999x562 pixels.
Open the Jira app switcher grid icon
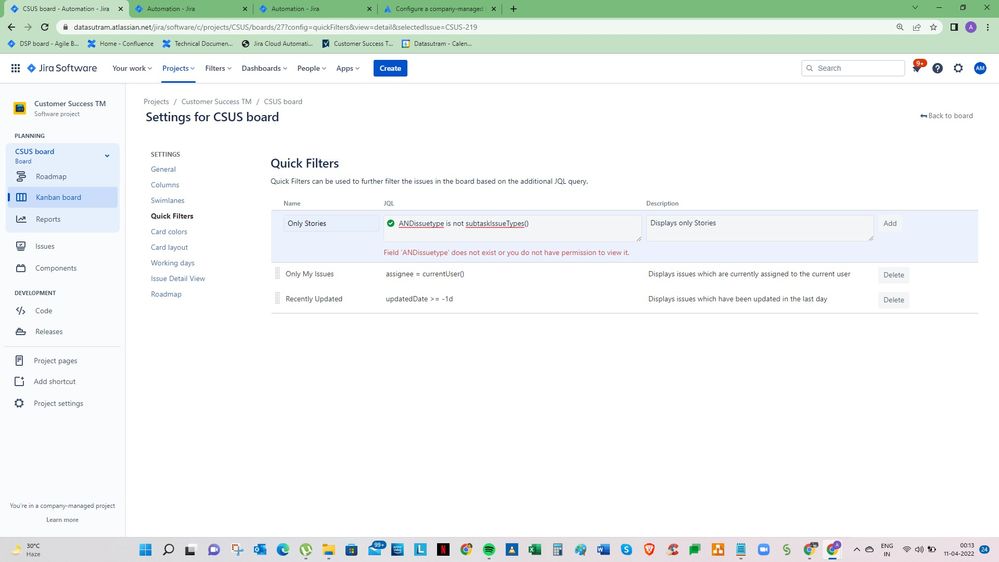click(x=15, y=68)
